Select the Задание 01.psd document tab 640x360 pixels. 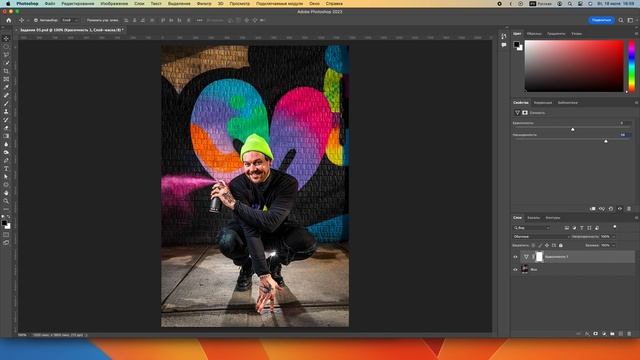pos(71,30)
